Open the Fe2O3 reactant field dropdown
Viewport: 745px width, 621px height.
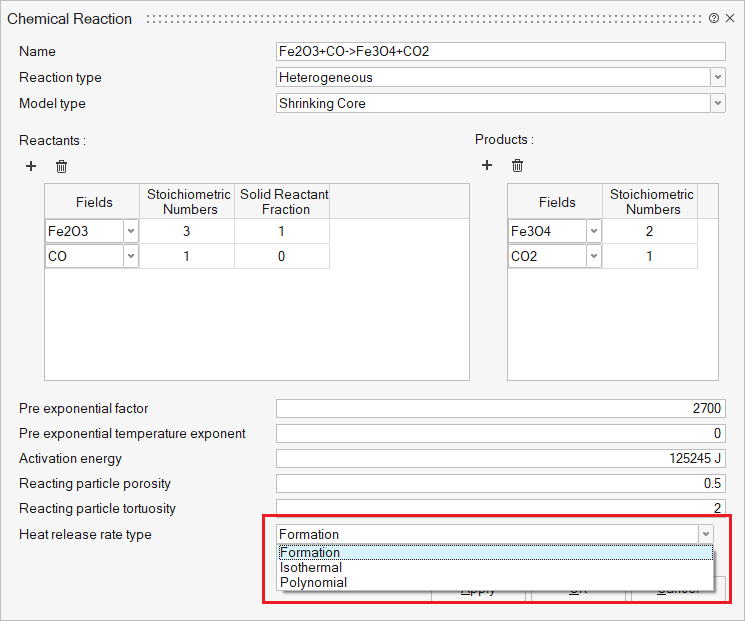(130, 231)
